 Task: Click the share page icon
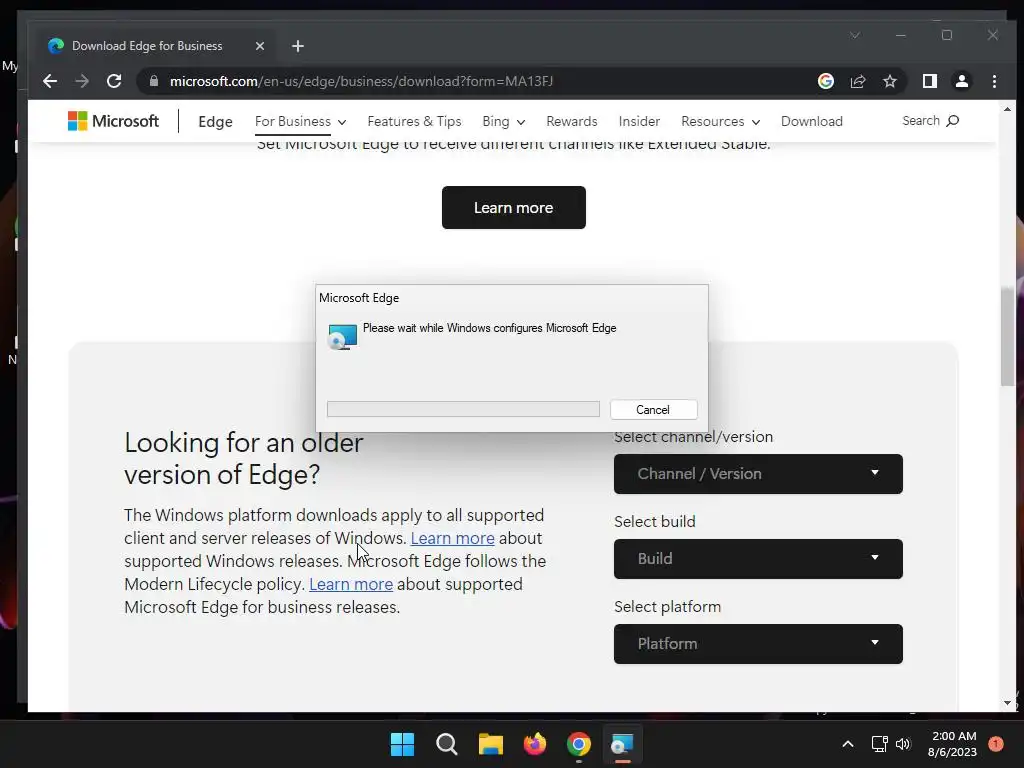[857, 81]
